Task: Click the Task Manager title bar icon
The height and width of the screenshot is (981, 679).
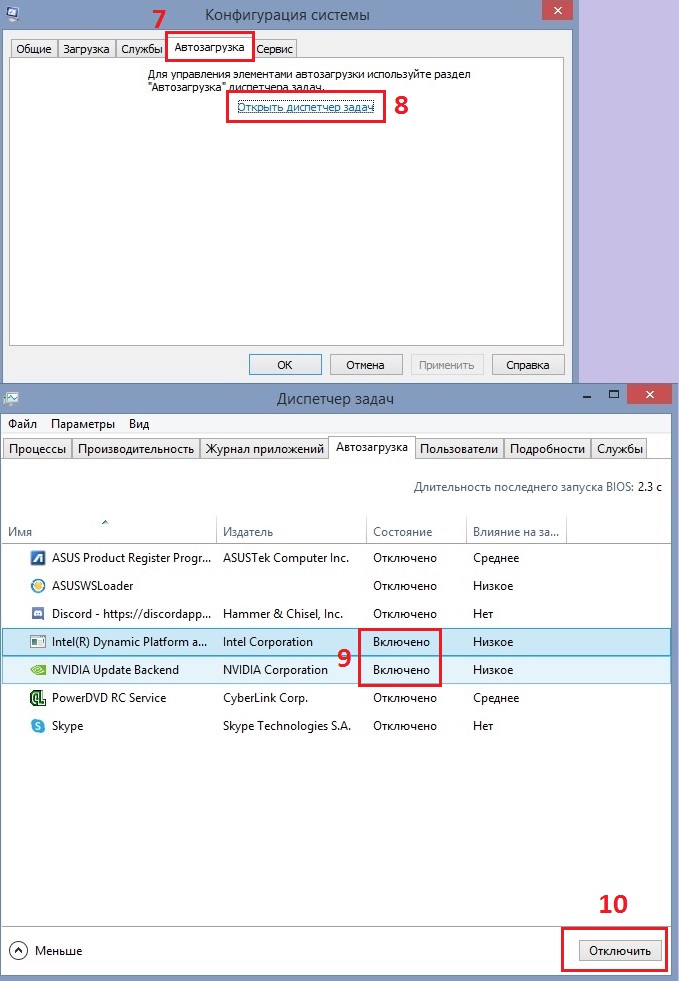Action: tap(11, 399)
